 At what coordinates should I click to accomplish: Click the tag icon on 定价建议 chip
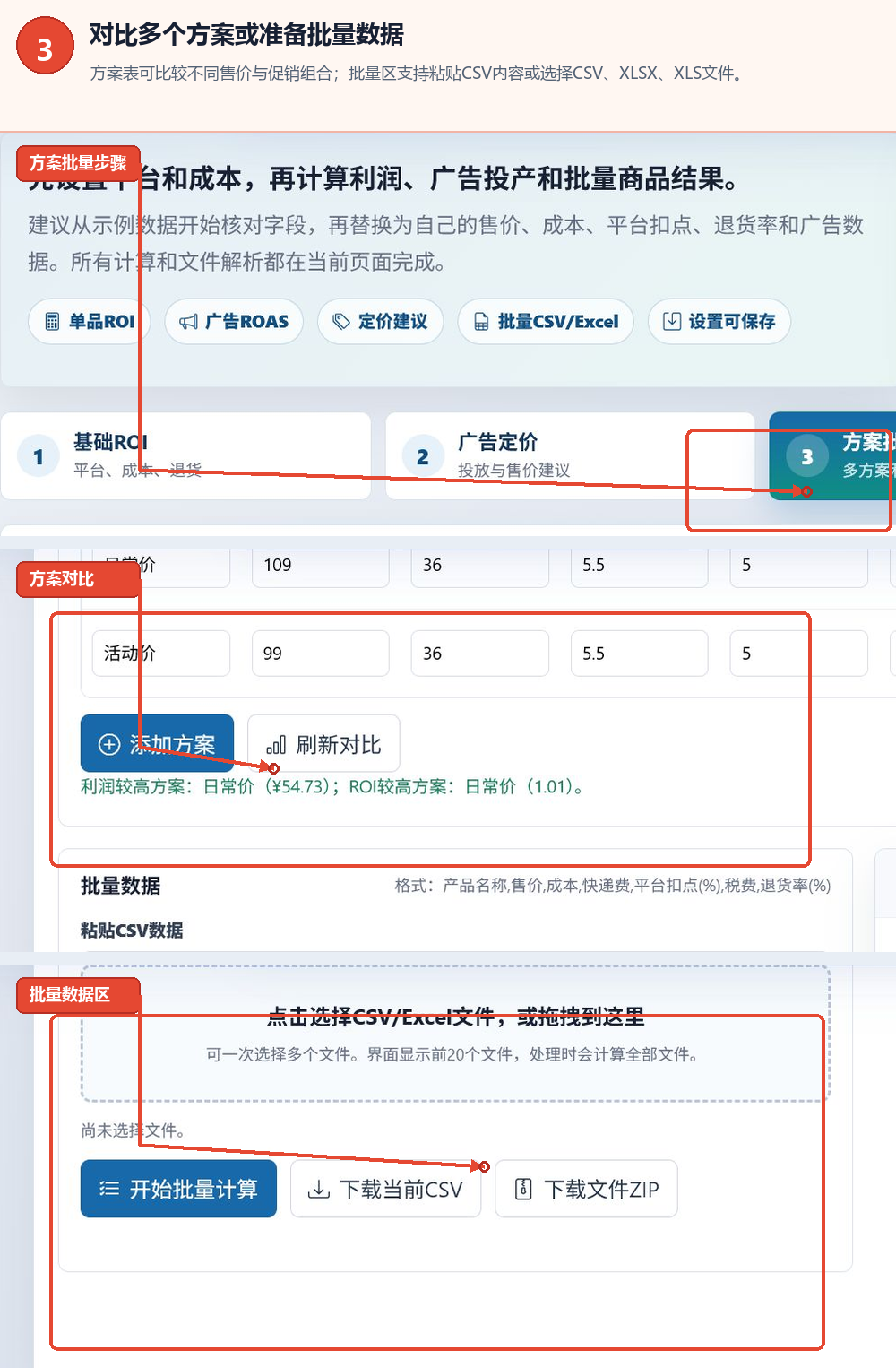click(341, 322)
